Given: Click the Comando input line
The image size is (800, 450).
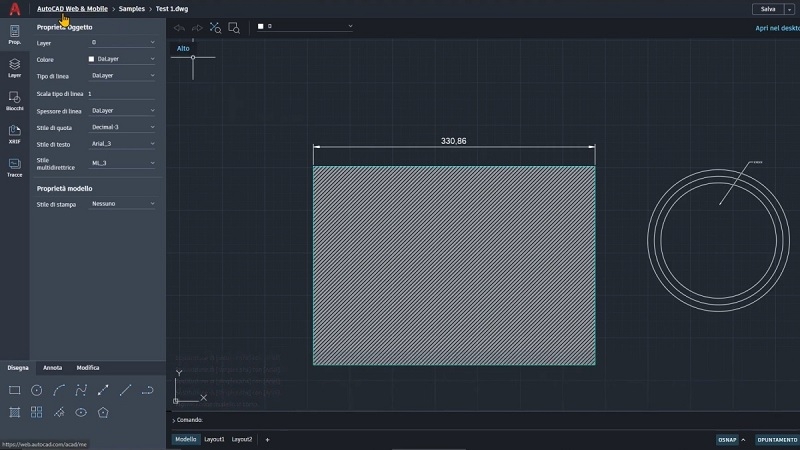Looking at the screenshot, I should (x=485, y=420).
